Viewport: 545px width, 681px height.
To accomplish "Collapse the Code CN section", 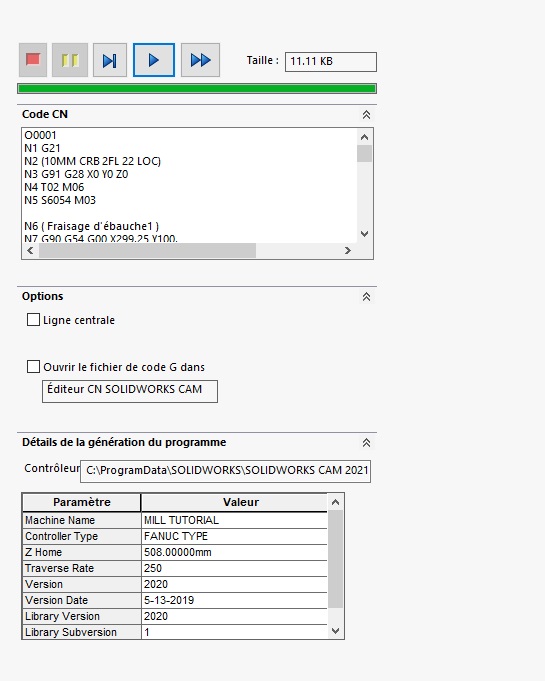I will 367,115.
